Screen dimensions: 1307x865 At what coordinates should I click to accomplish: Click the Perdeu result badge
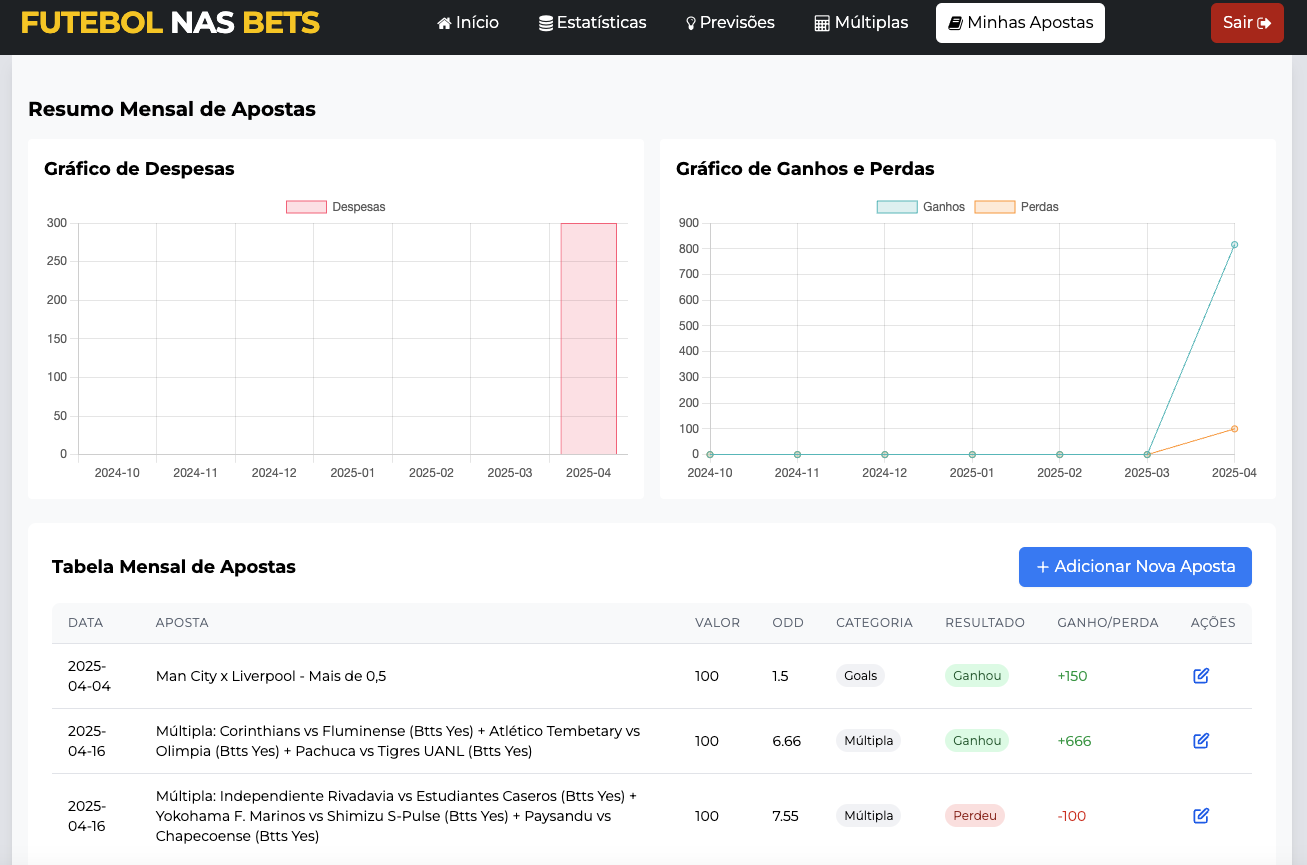(x=974, y=816)
